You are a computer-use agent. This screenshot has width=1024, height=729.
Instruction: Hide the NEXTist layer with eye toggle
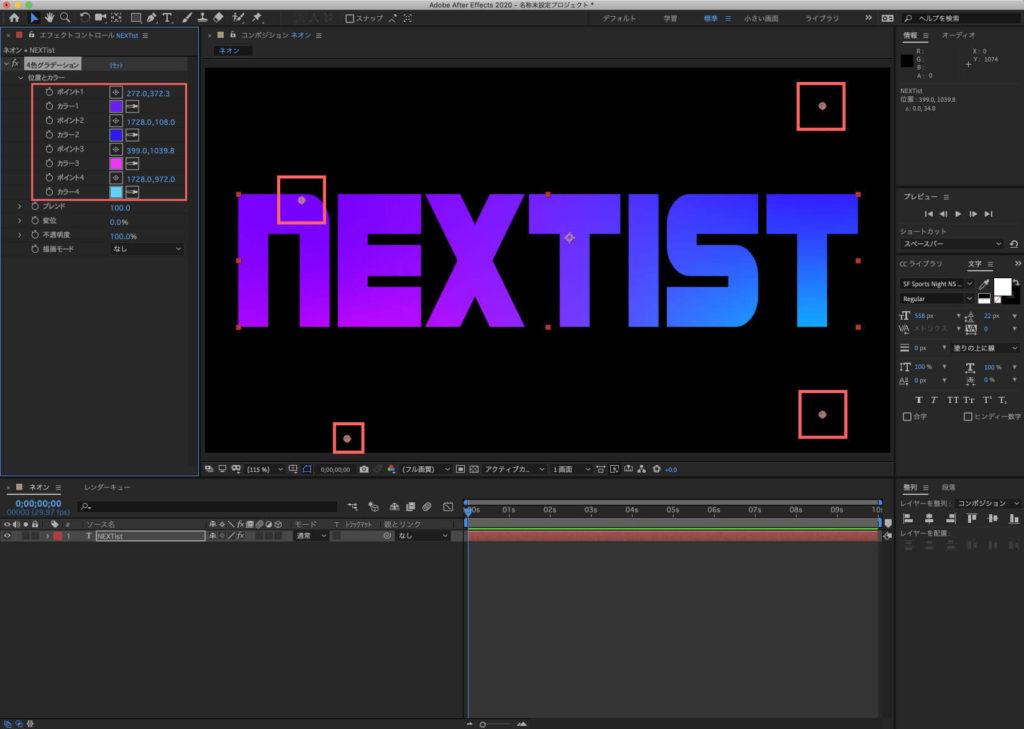pyautogui.click(x=7, y=536)
